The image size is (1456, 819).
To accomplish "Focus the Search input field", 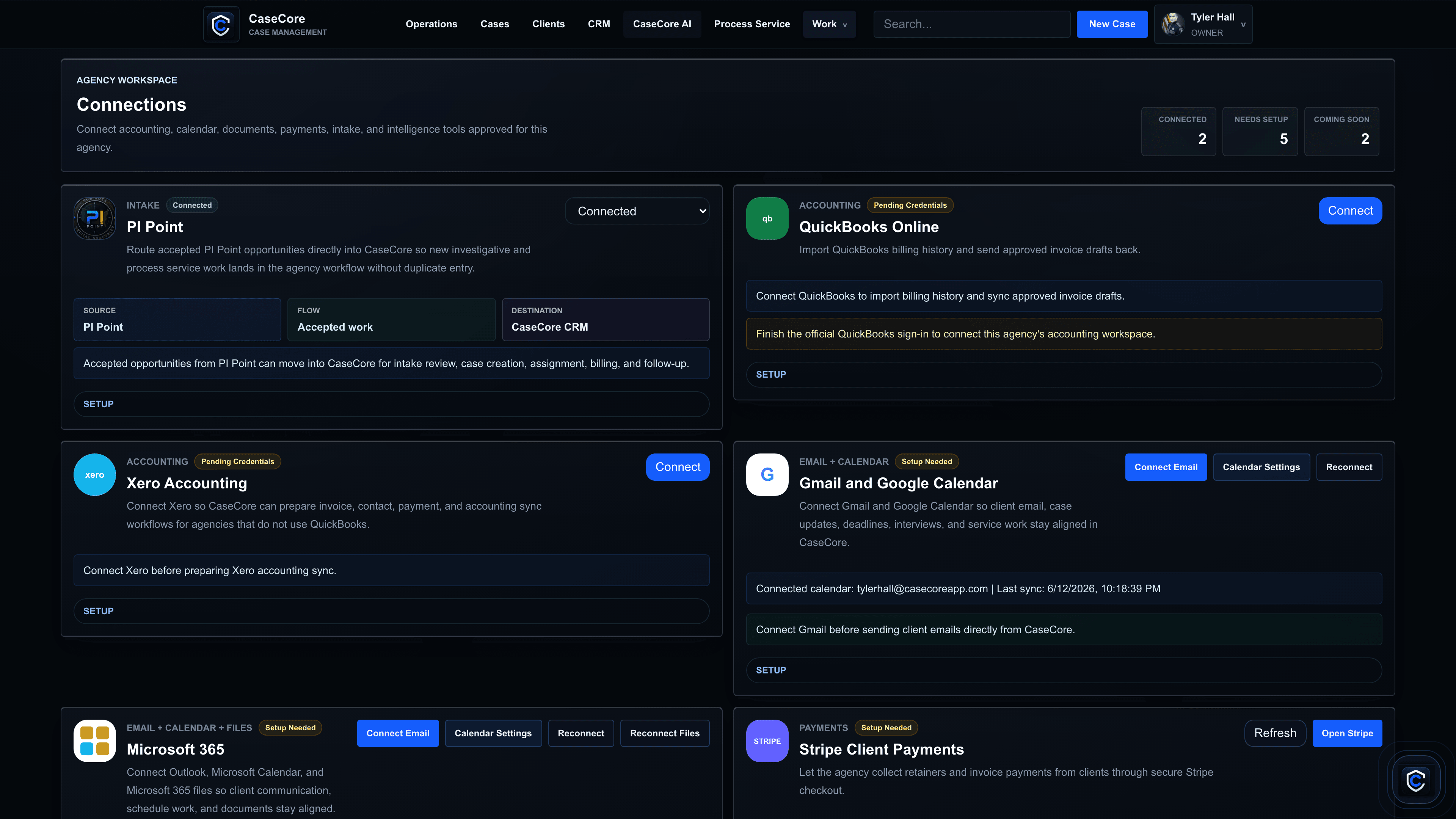I will point(971,24).
